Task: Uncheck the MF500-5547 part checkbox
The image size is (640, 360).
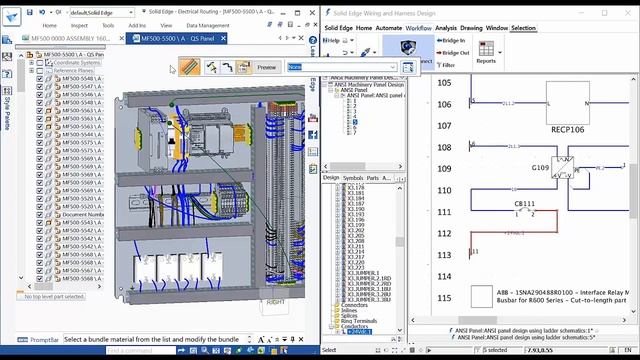Action: (x=40, y=87)
